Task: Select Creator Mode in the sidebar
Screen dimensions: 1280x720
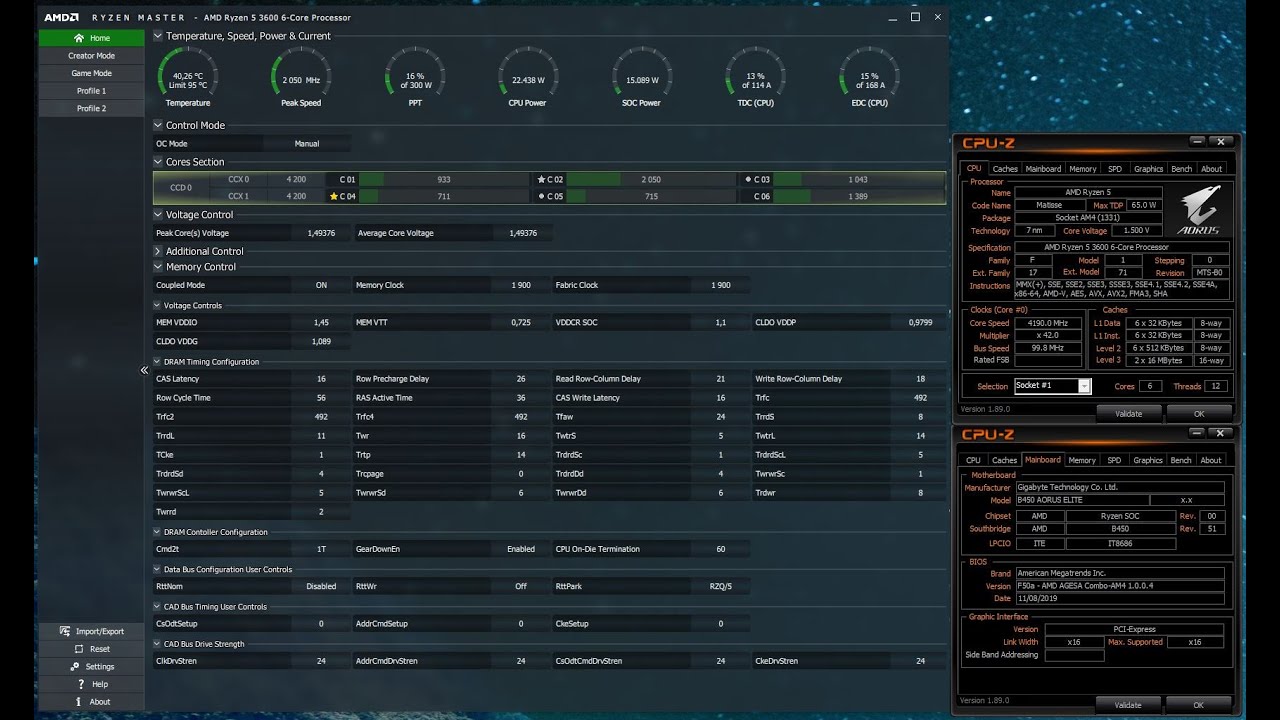Action: click(x=91, y=56)
